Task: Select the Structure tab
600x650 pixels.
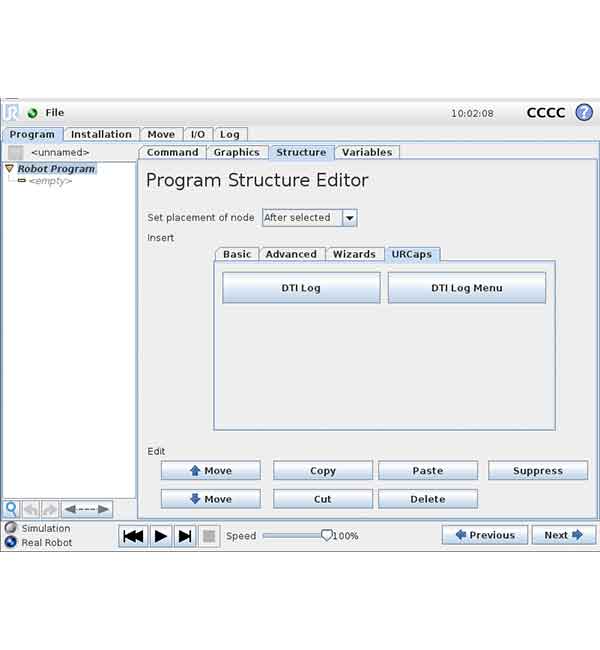Action: coord(301,152)
